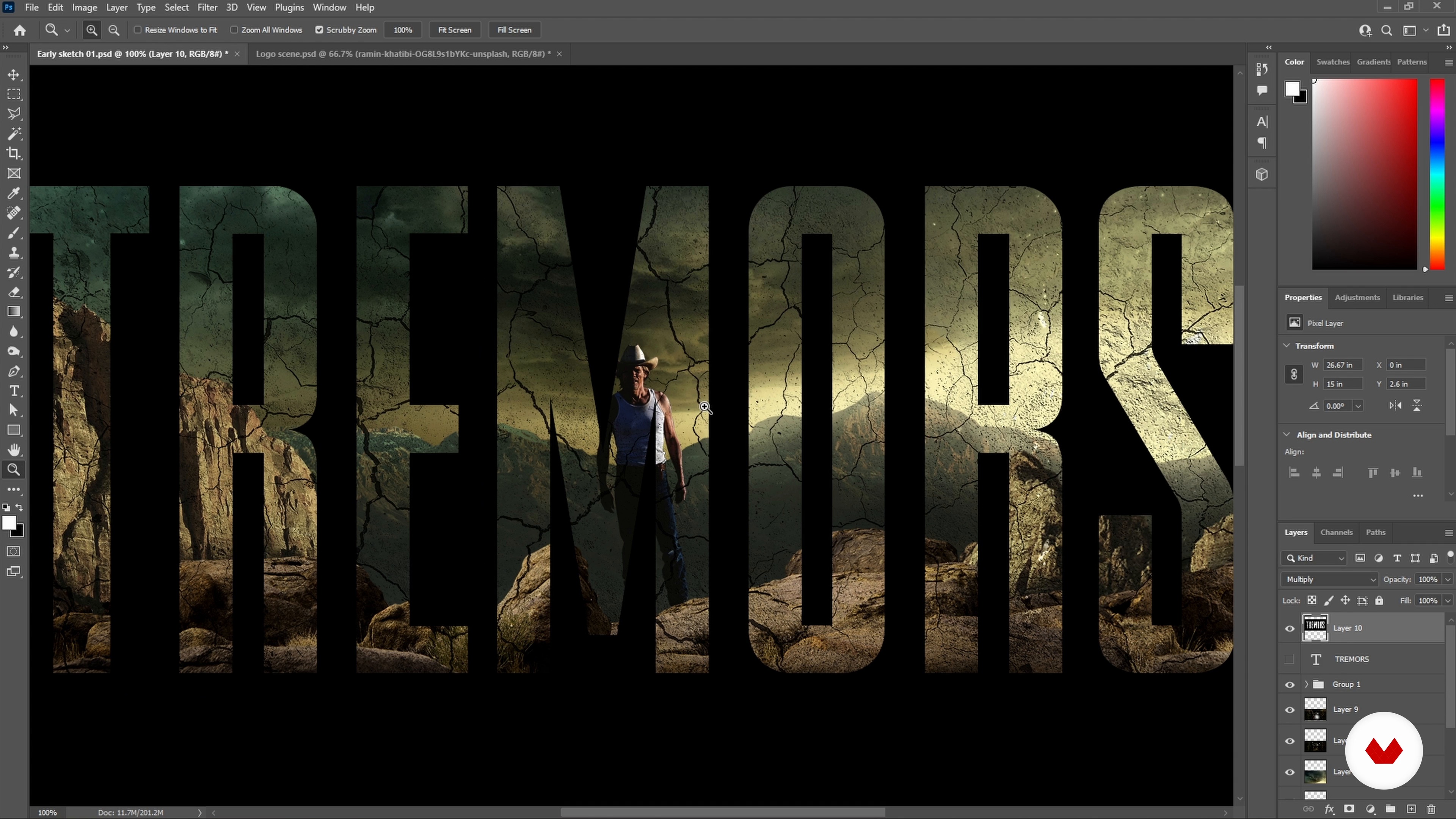Hide Layer 10 visibility eye

point(1290,629)
